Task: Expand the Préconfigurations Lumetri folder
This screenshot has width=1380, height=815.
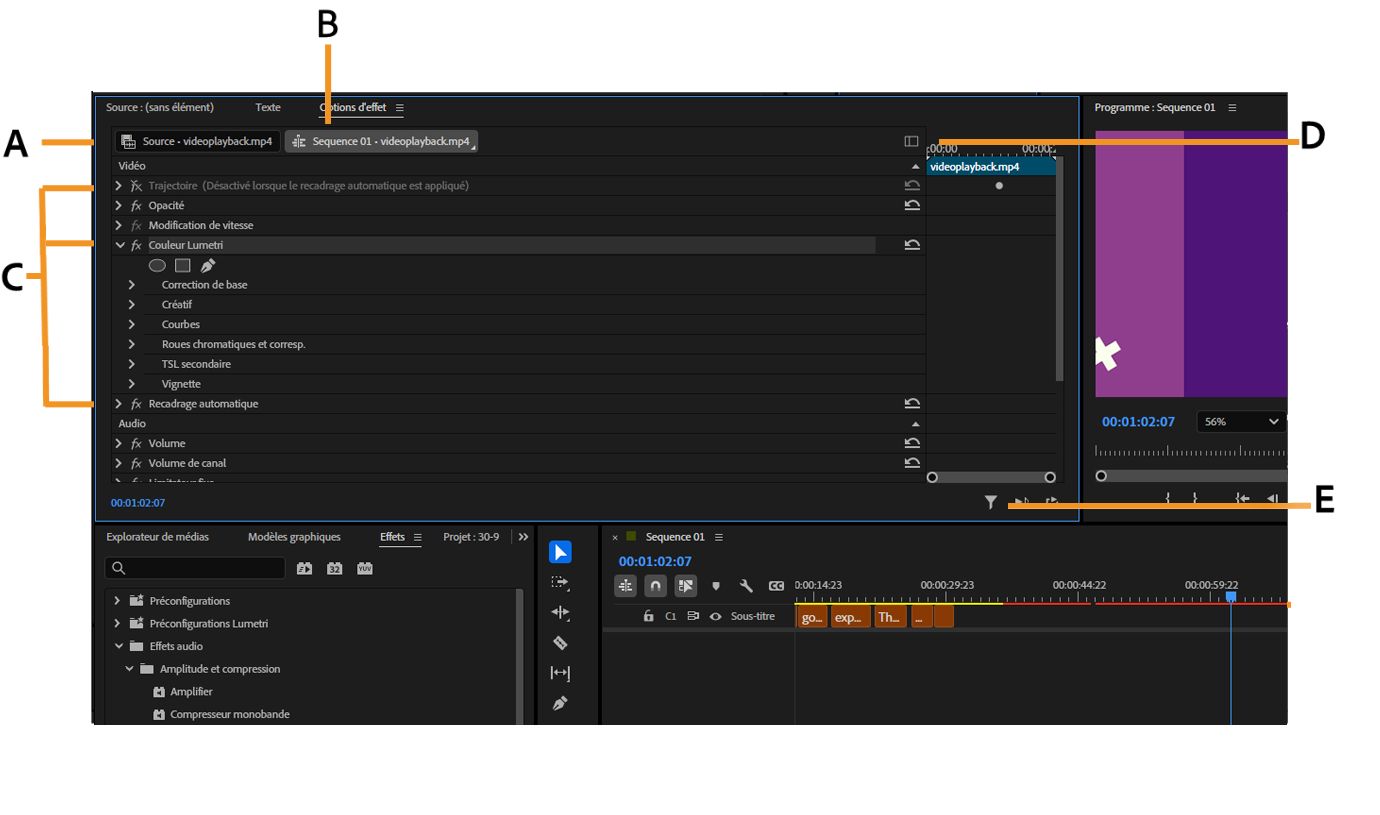Action: 117,624
